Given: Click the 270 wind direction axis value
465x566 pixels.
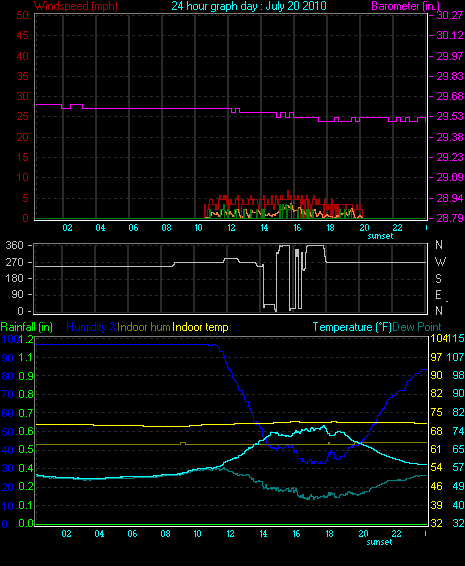Looking at the screenshot, I should [x=14, y=262].
